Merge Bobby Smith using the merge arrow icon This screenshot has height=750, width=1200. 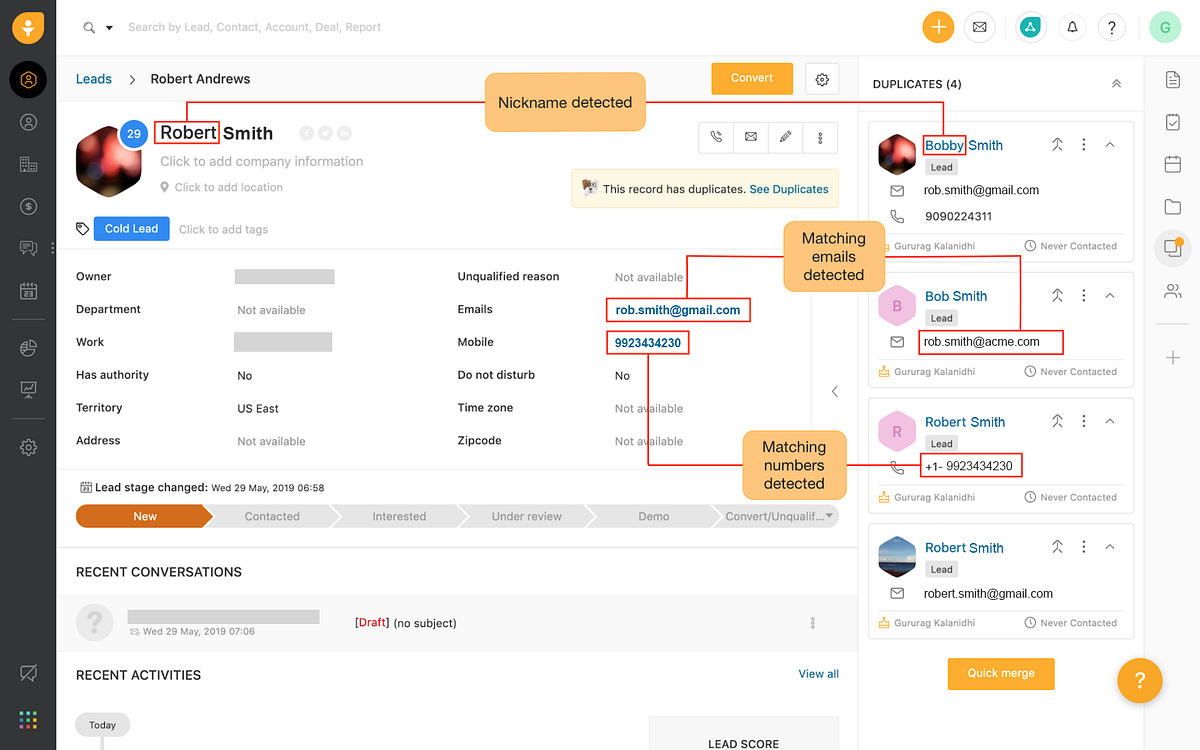click(1057, 144)
